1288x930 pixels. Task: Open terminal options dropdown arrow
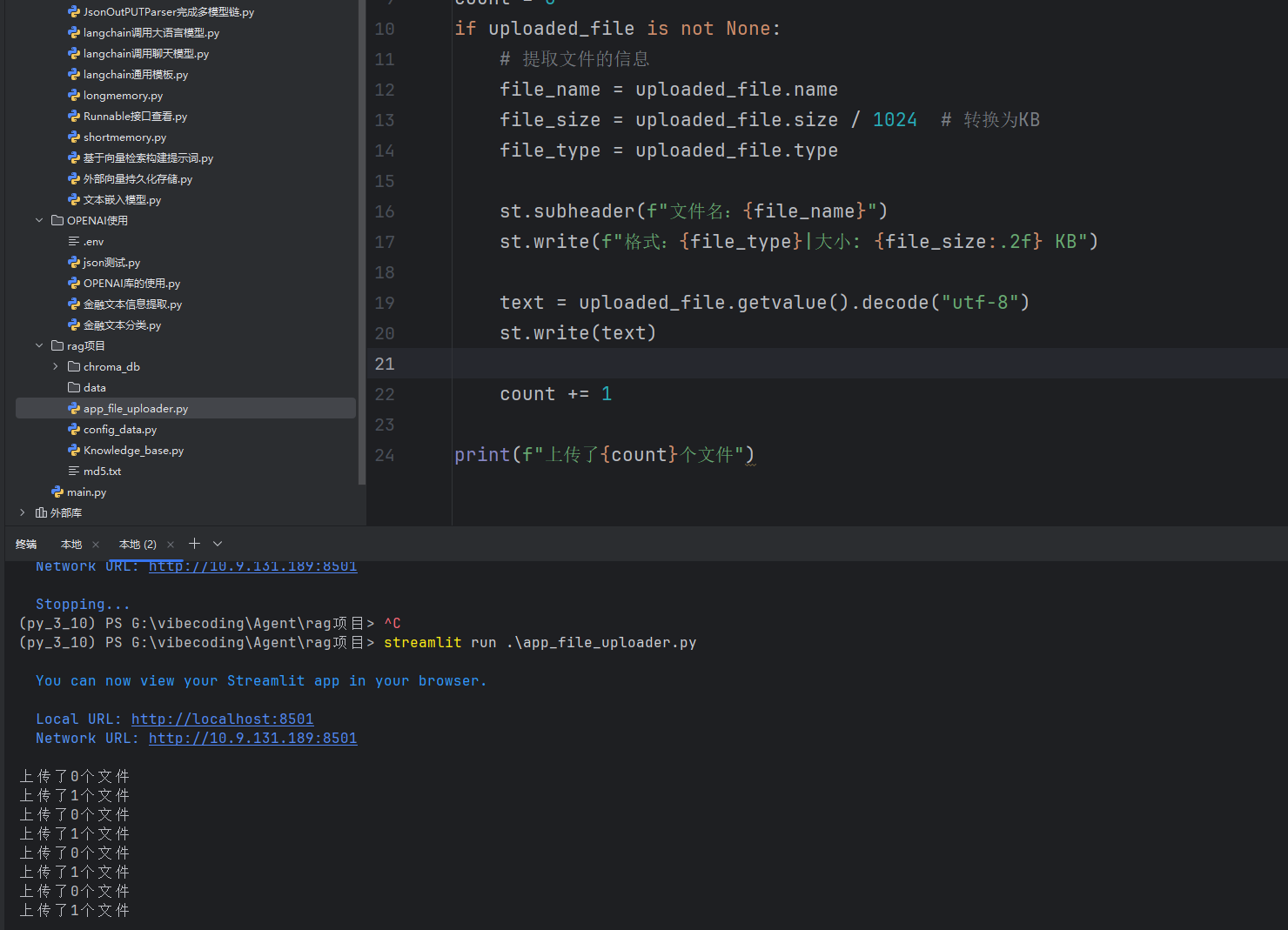pos(218,544)
